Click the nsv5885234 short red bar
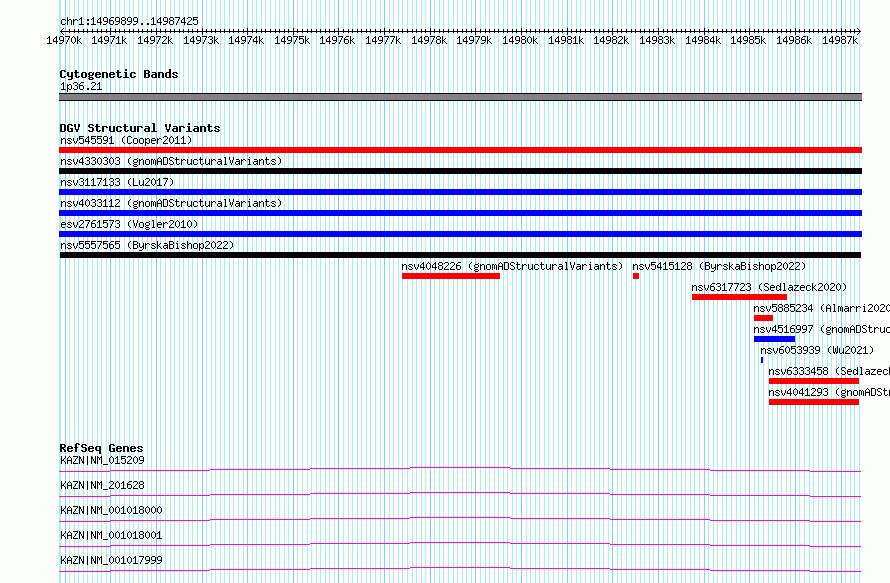The width and height of the screenshot is (890, 583). pos(763,318)
